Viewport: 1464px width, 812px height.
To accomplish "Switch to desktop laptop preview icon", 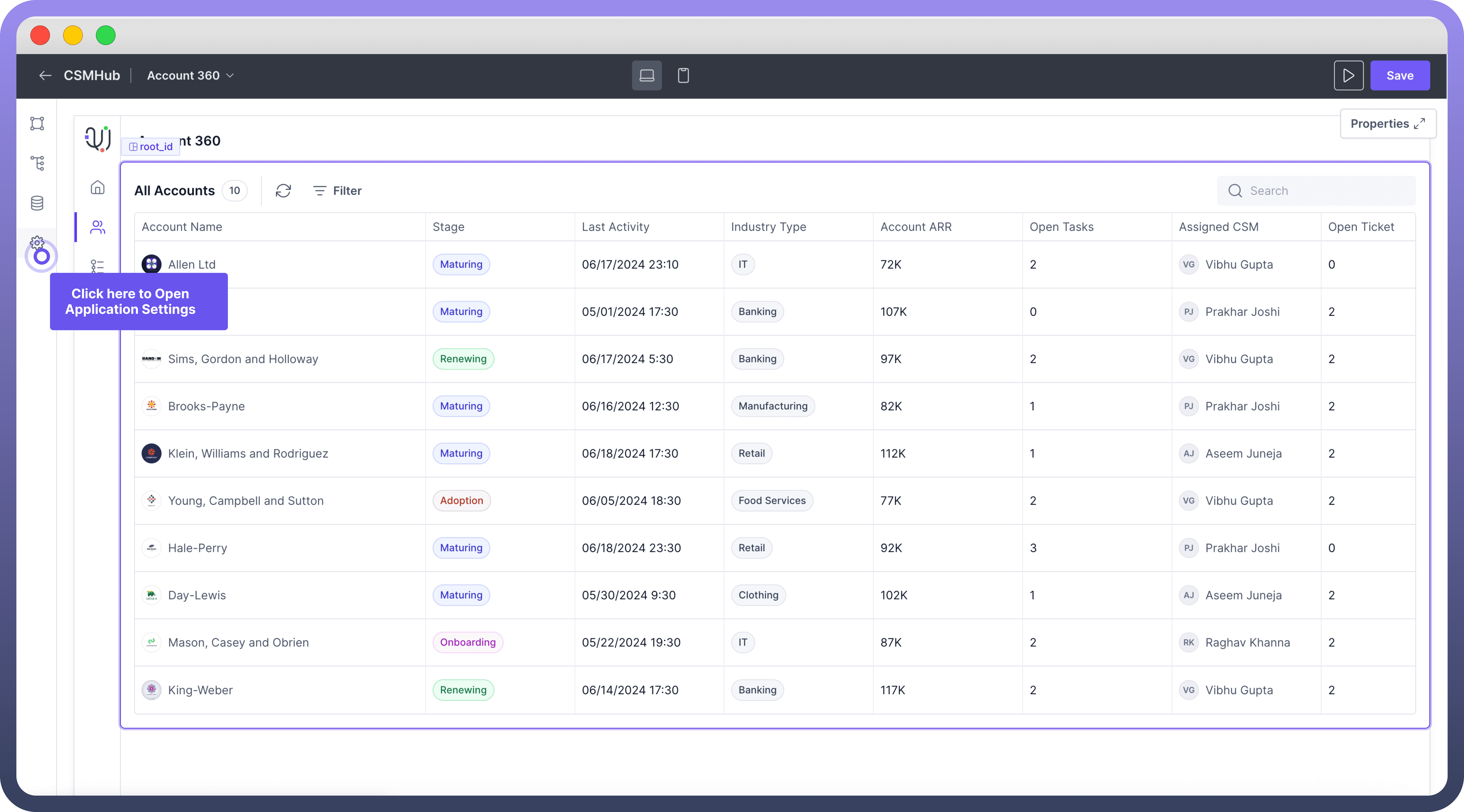I will coord(647,76).
